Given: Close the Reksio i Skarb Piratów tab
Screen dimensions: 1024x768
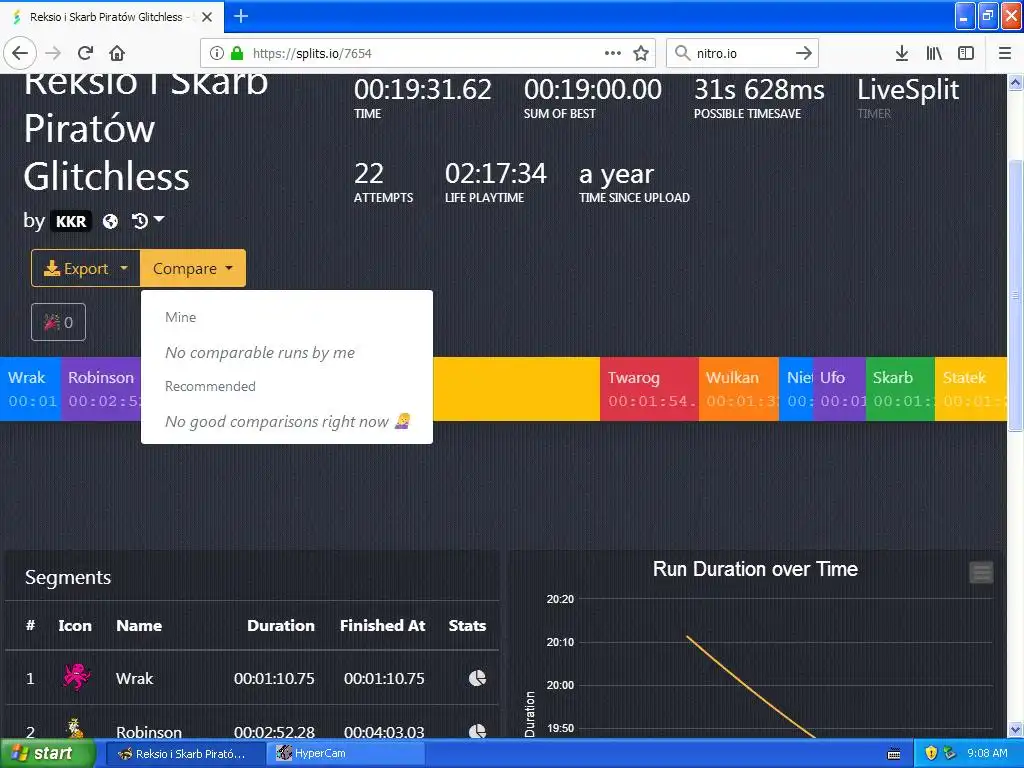Looking at the screenshot, I should tap(207, 17).
